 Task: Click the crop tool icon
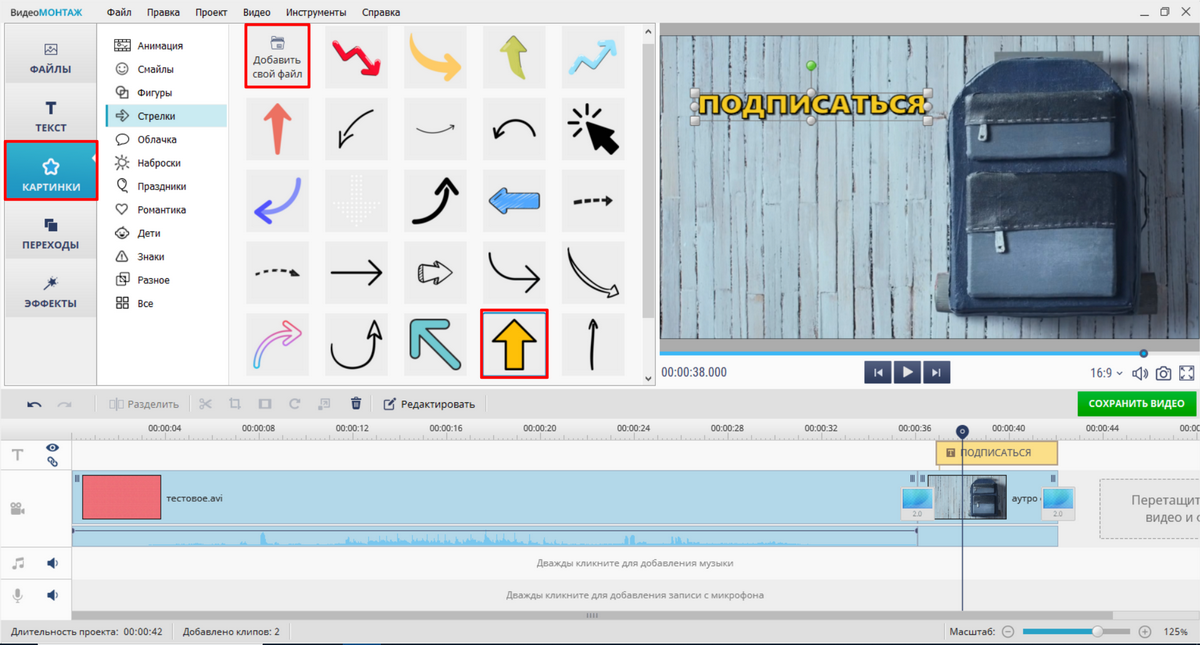click(235, 404)
